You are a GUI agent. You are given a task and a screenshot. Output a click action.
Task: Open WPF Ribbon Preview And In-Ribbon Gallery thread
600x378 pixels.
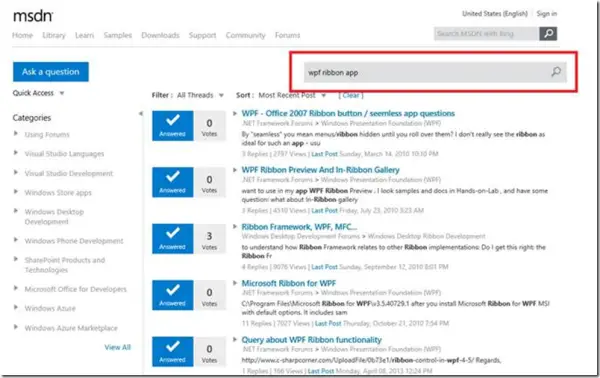coord(321,170)
